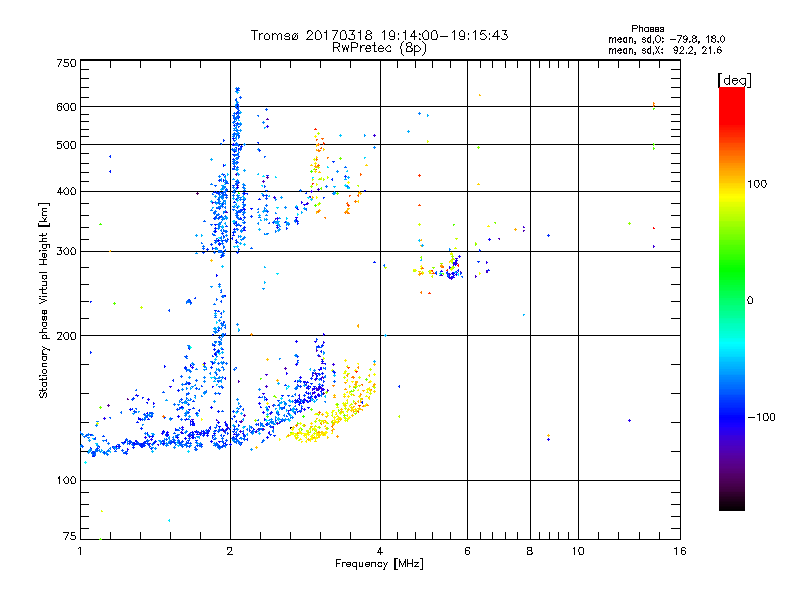Click the blue vertical echo trace above 600 km

(237, 97)
